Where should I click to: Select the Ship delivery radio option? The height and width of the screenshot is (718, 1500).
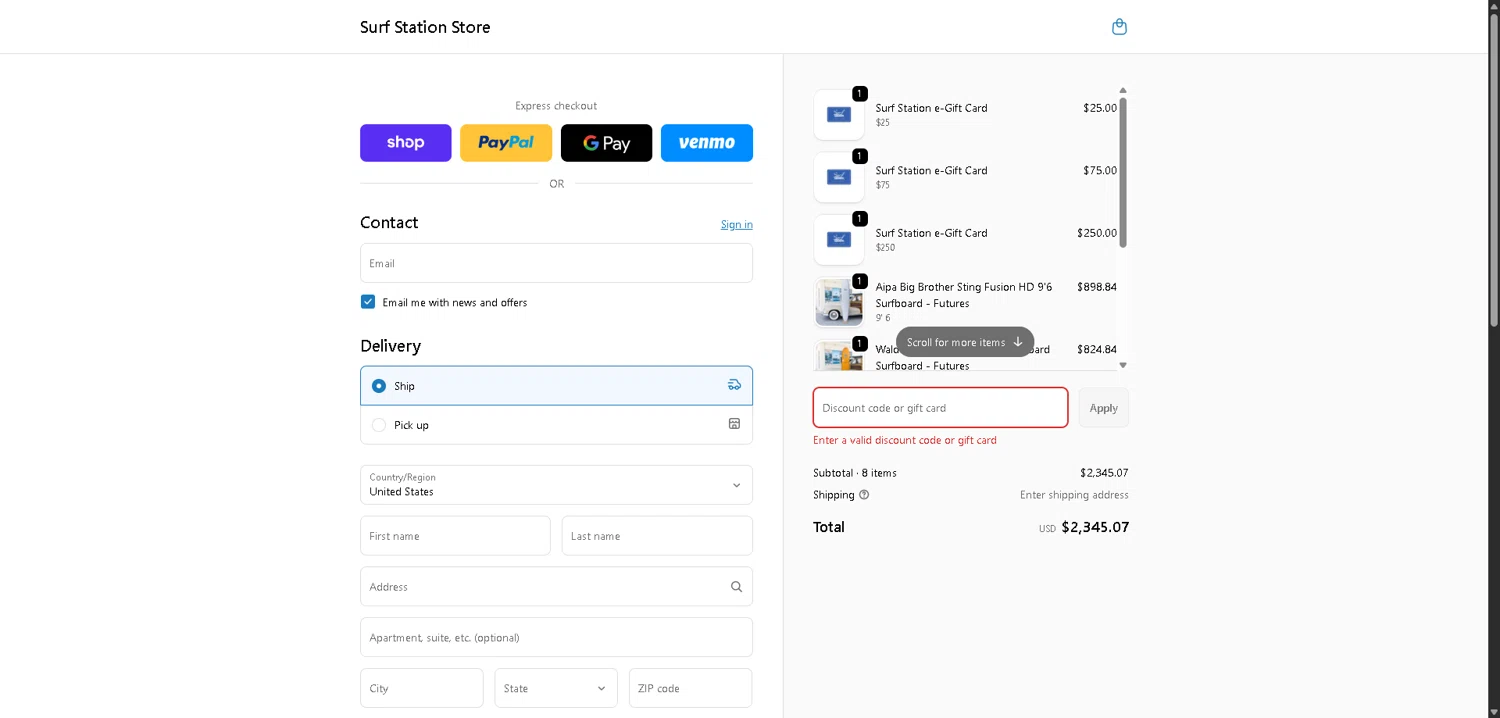(379, 386)
